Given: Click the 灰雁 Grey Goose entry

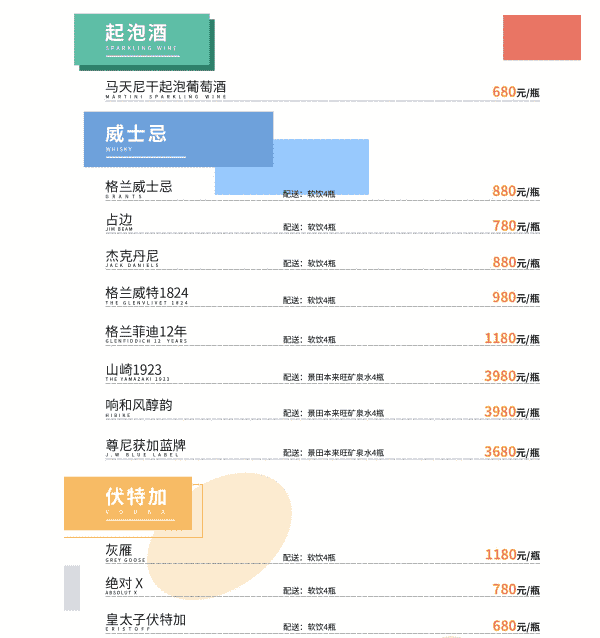Looking at the screenshot, I should pyautogui.click(x=125, y=553).
